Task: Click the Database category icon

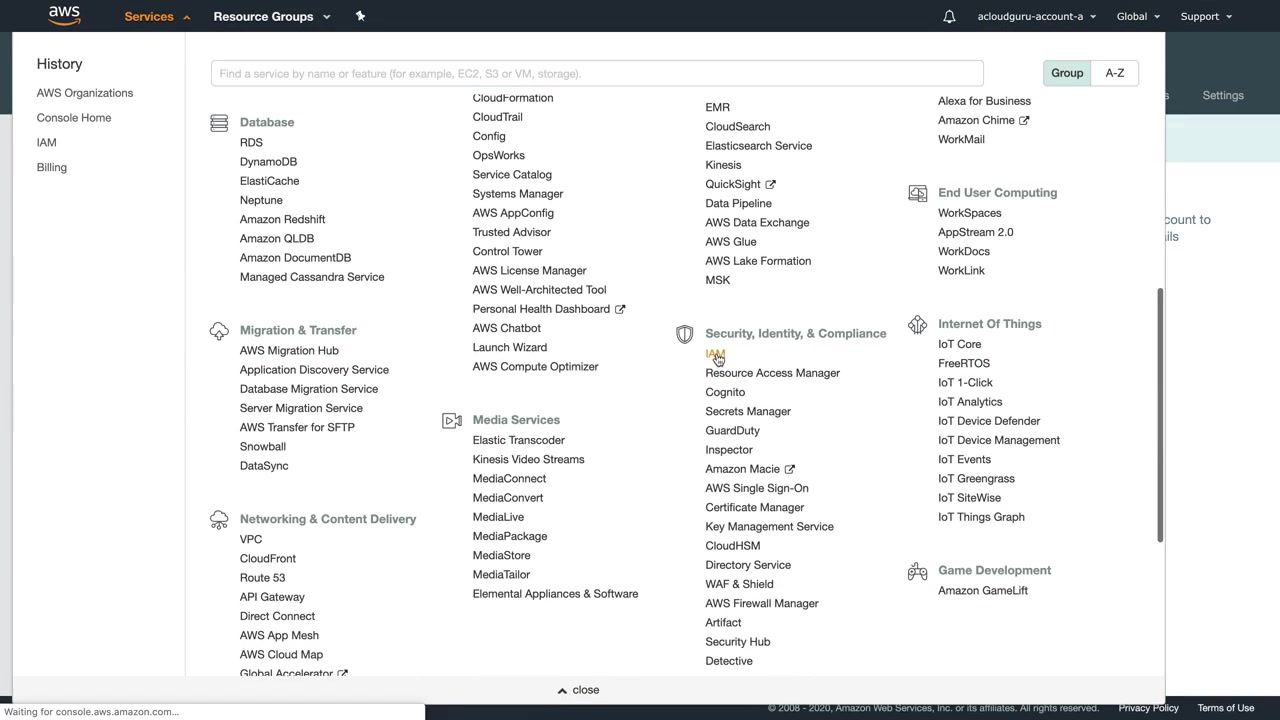Action: pos(219,123)
